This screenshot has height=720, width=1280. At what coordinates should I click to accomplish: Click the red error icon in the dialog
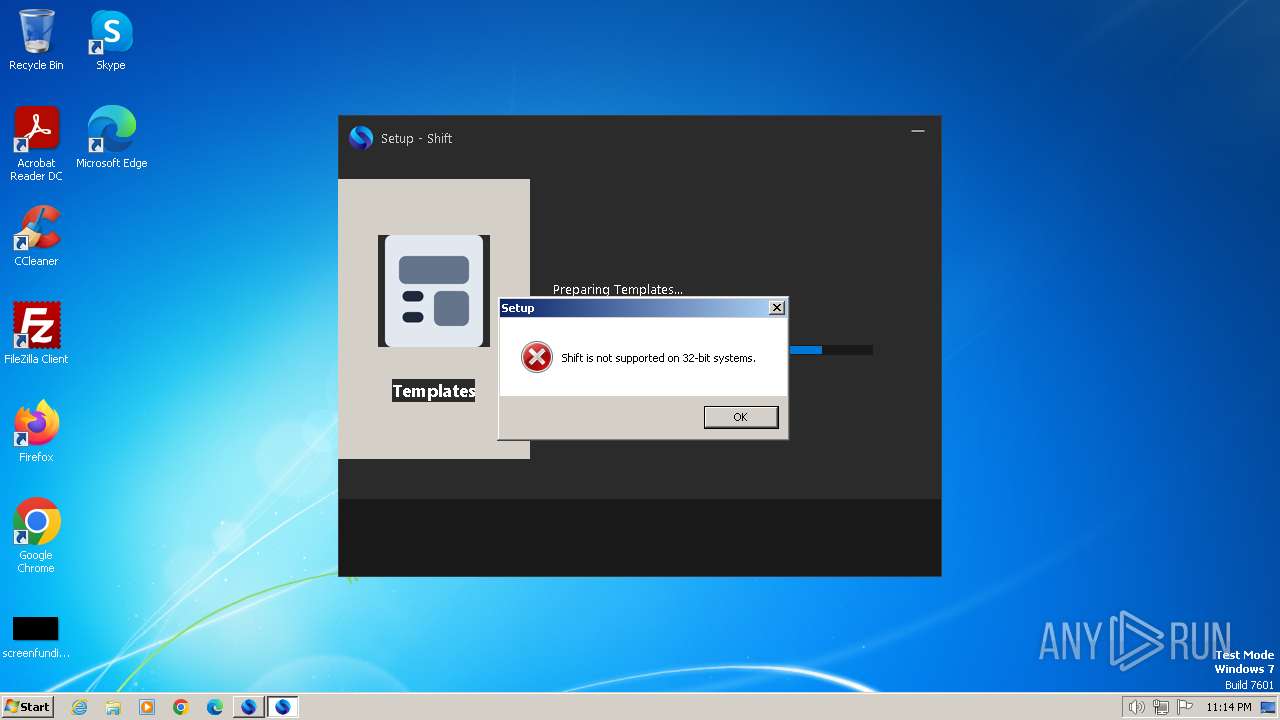537,357
